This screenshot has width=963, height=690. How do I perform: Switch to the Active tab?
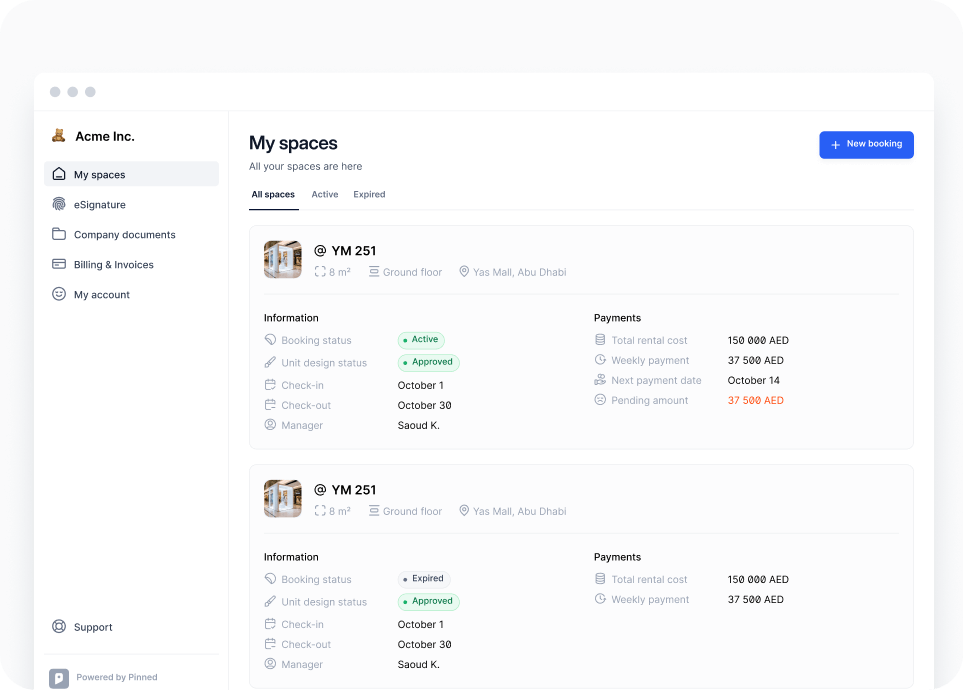coord(325,194)
